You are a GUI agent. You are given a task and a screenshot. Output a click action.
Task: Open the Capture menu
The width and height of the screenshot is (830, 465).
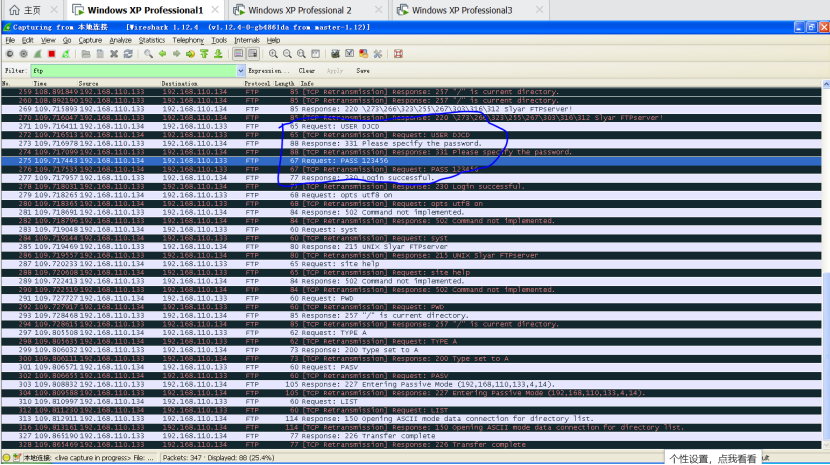tap(90, 40)
